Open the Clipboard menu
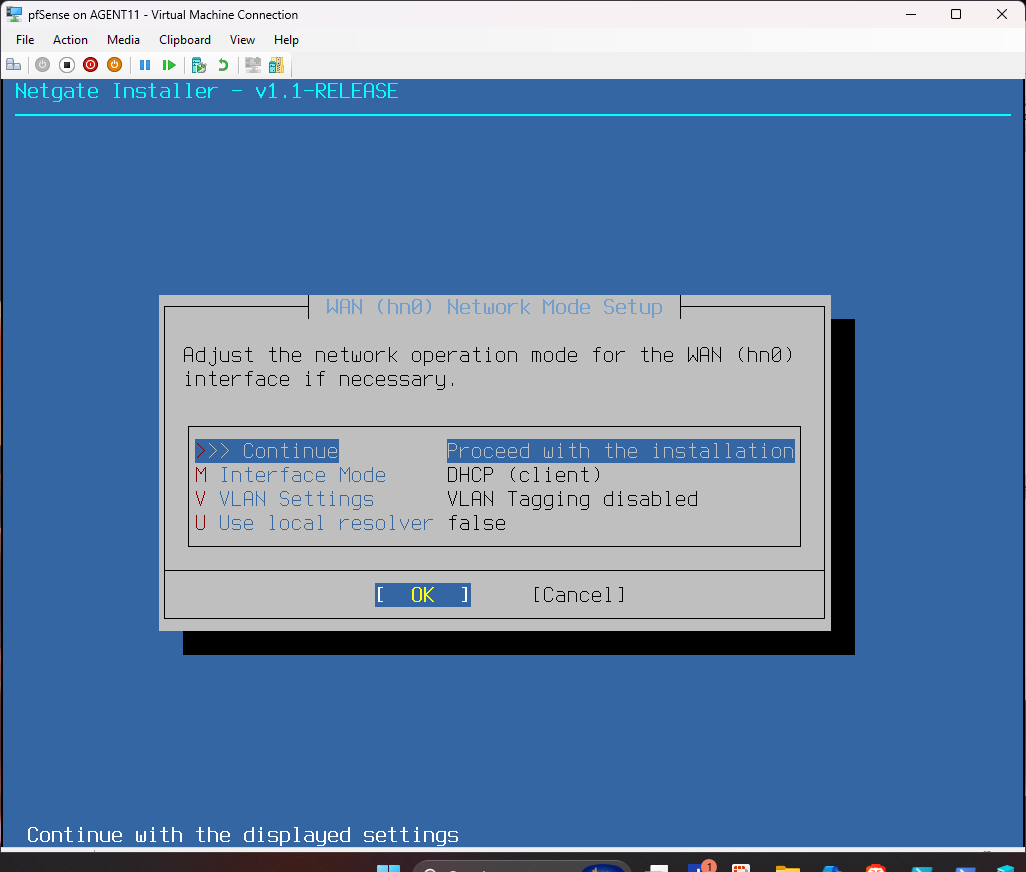Screen dimensions: 1026x872 click(185, 40)
